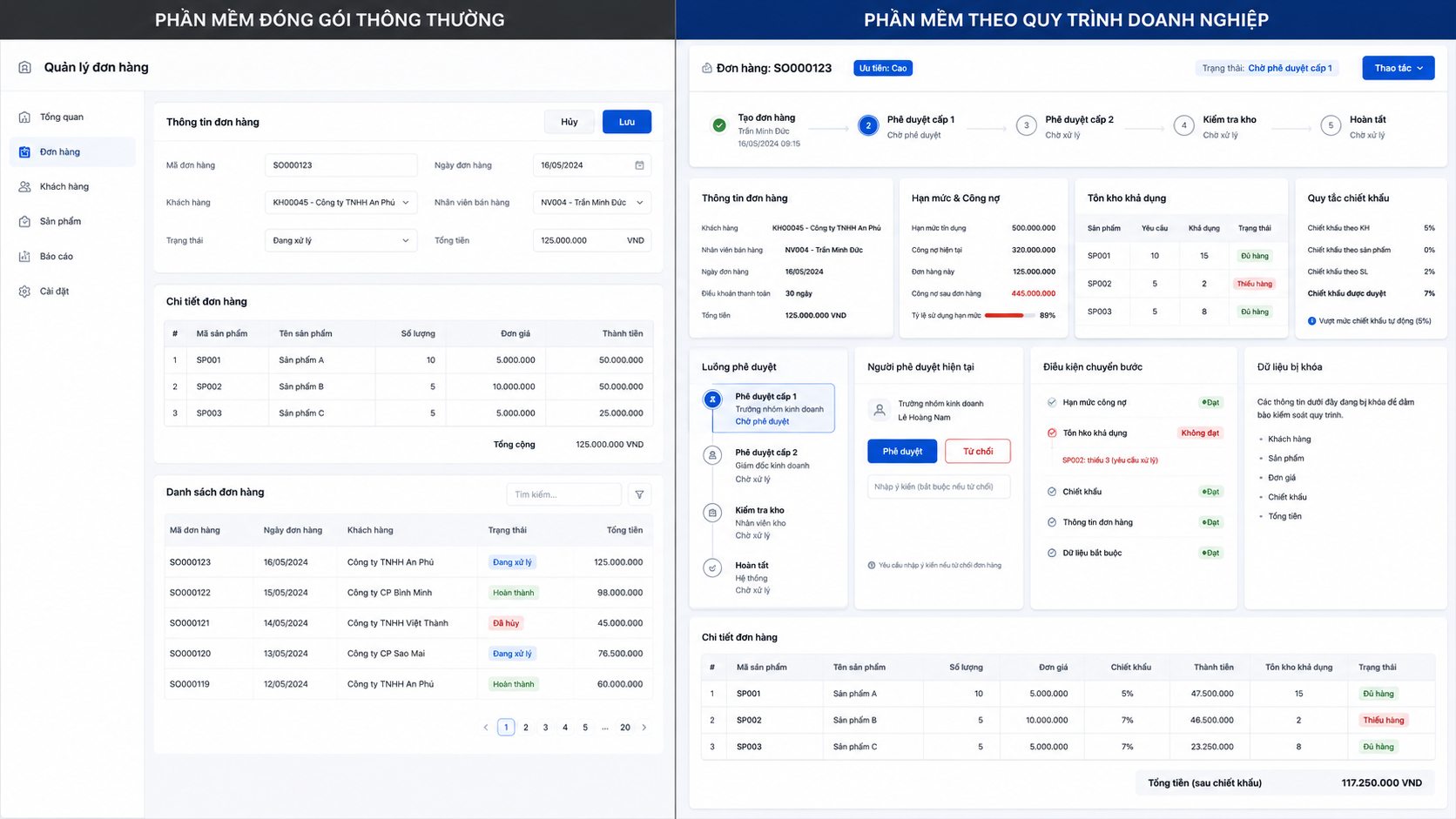Screen dimensions: 1456x819
Task: Click failed icon beside Tồn kho khả dụng condition
Action: click(1052, 433)
